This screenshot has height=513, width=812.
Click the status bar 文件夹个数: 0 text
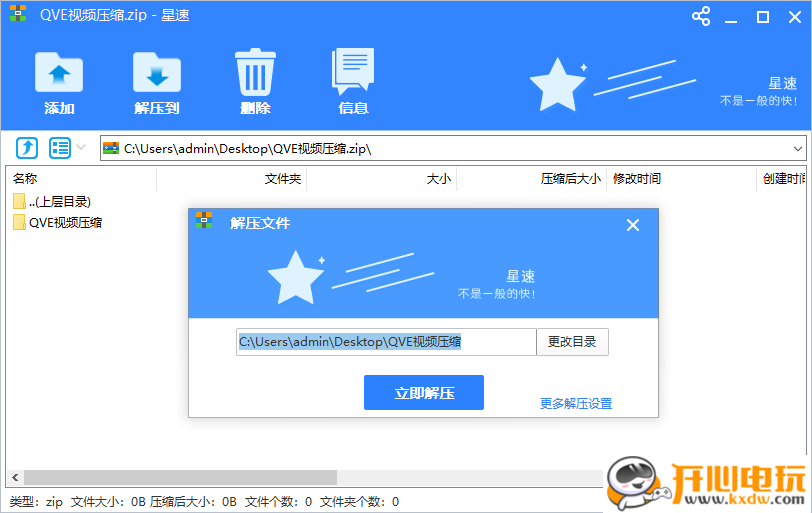(359, 502)
